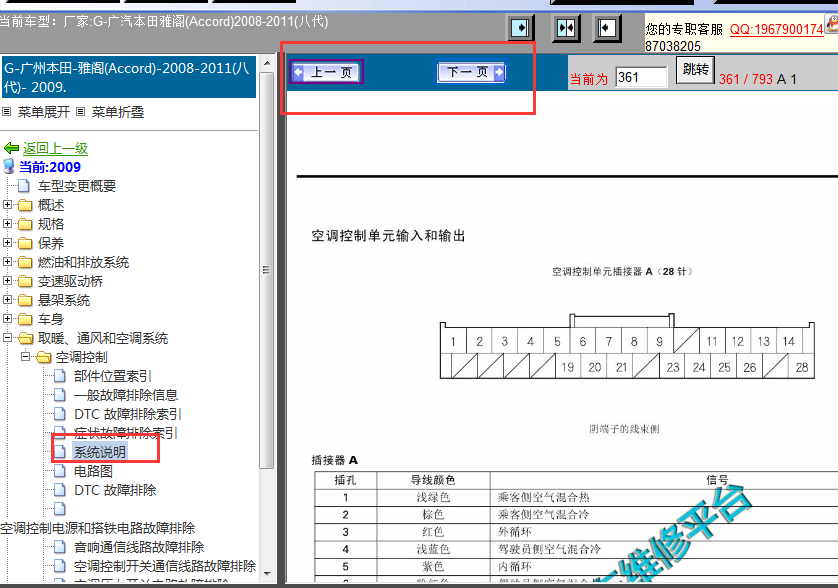Click the center-split panel arrows icon in top toolbar
The height and width of the screenshot is (588, 838).
pyautogui.click(x=565, y=28)
